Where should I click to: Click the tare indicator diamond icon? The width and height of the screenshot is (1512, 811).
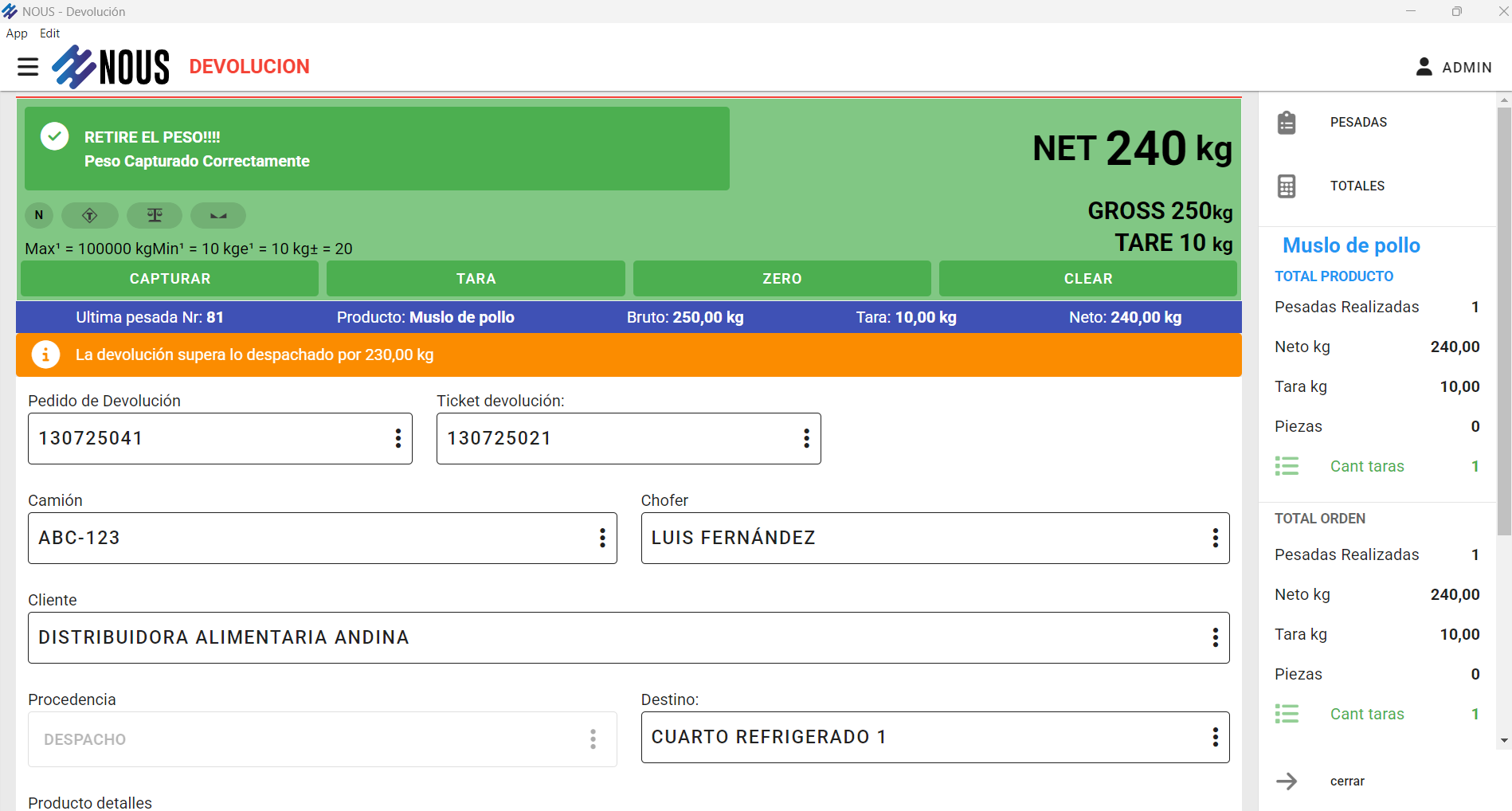pyautogui.click(x=90, y=215)
